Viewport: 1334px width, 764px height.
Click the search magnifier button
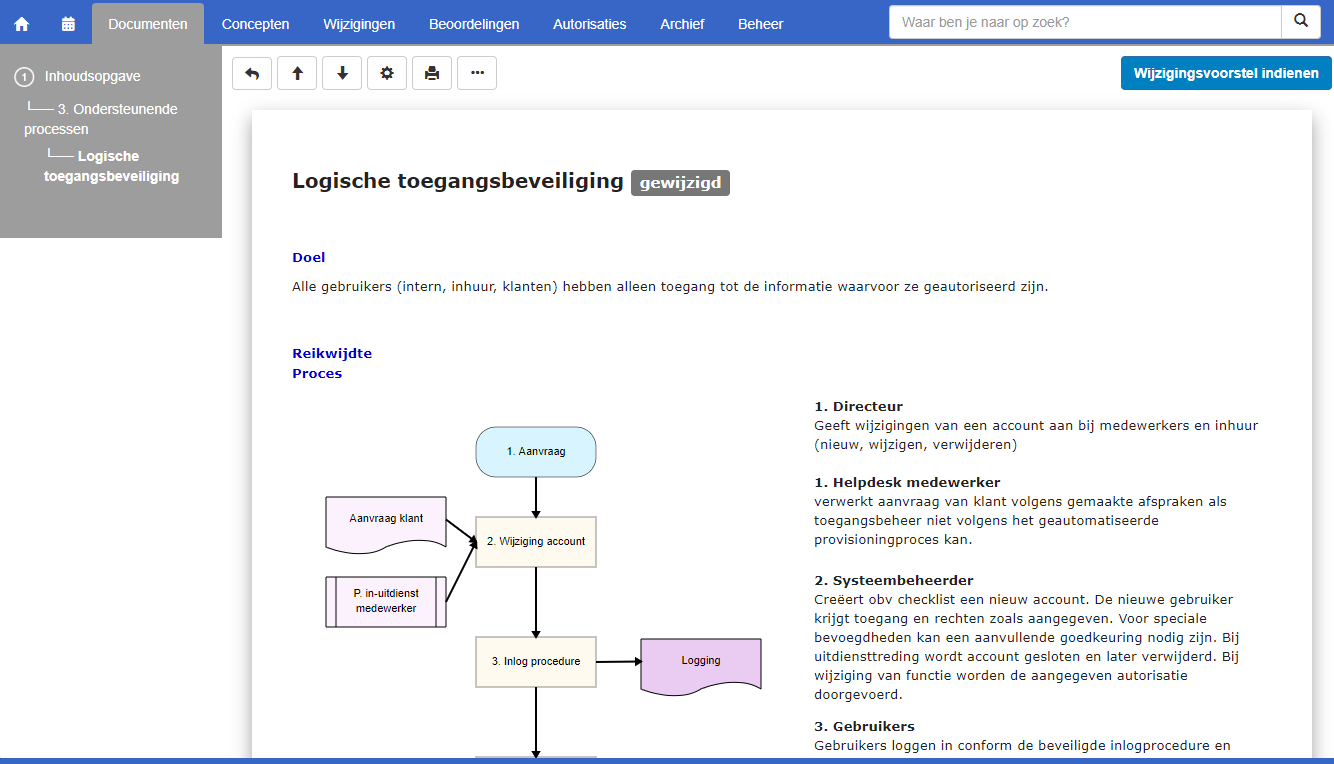tap(1300, 21)
